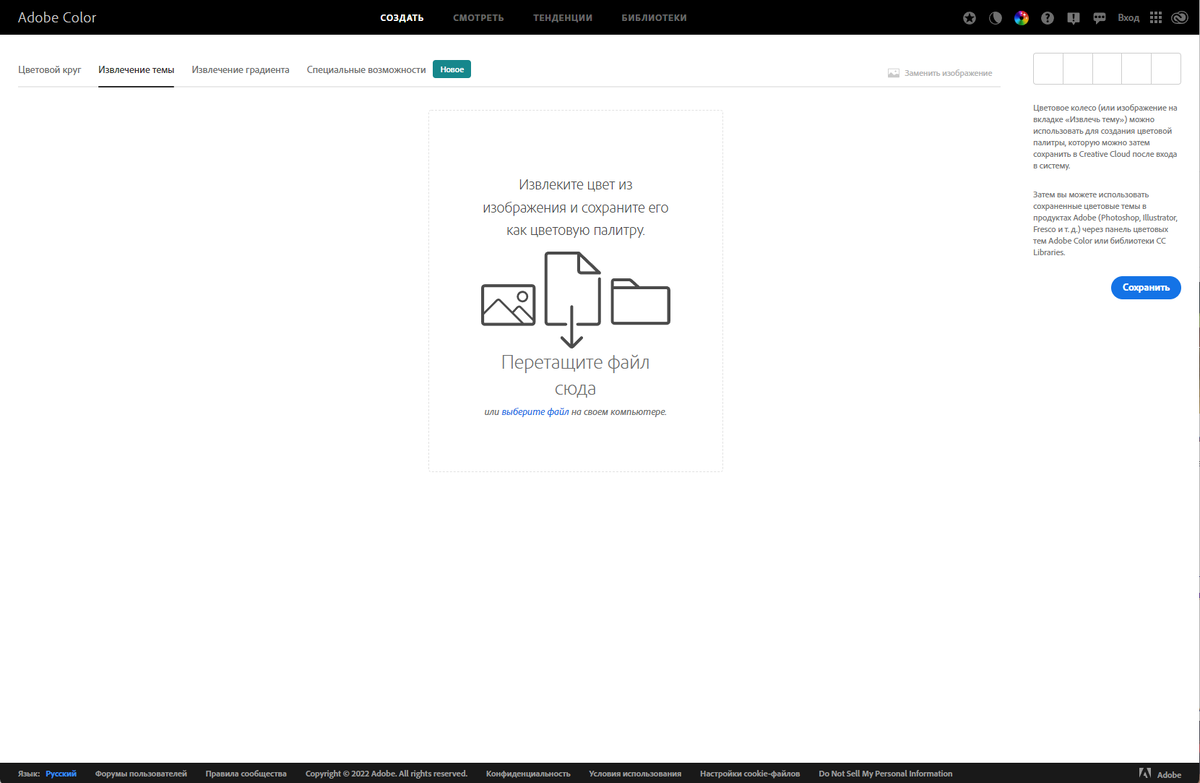Click Вход to sign in
The image size is (1200, 783).
(1128, 18)
